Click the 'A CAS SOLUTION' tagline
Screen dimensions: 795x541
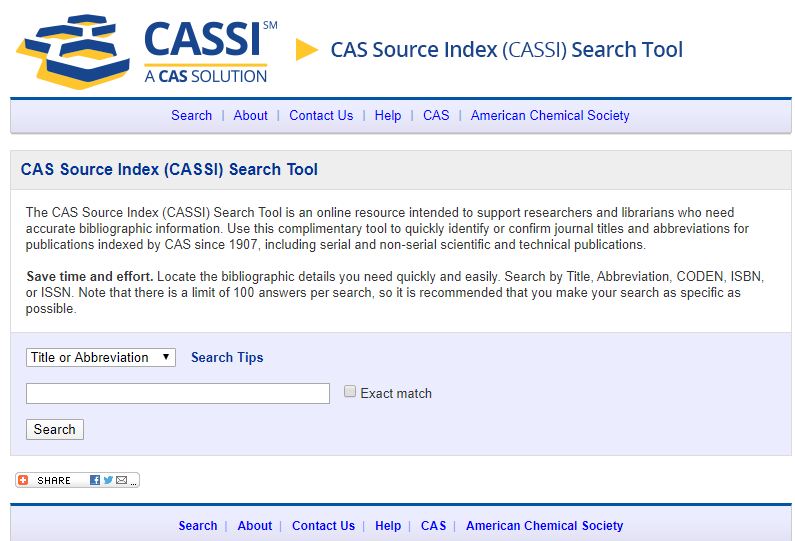(x=205, y=77)
